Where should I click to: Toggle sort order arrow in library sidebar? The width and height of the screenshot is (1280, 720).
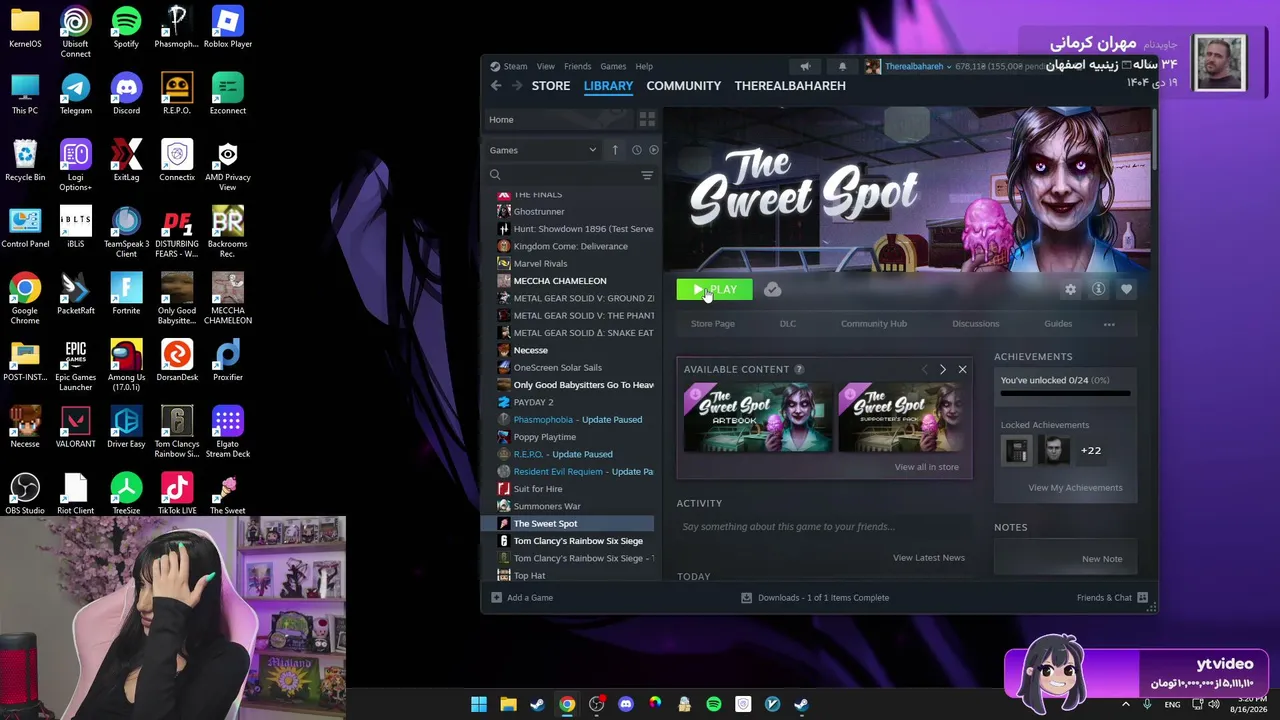(615, 151)
